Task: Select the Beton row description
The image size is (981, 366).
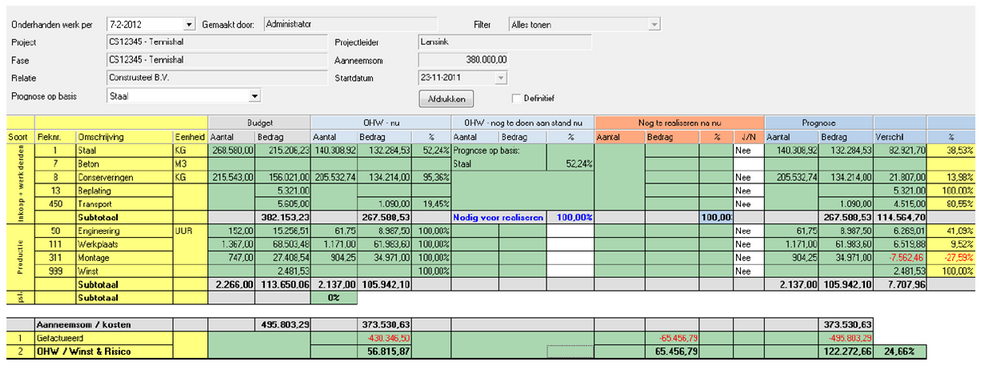Action: [124, 164]
